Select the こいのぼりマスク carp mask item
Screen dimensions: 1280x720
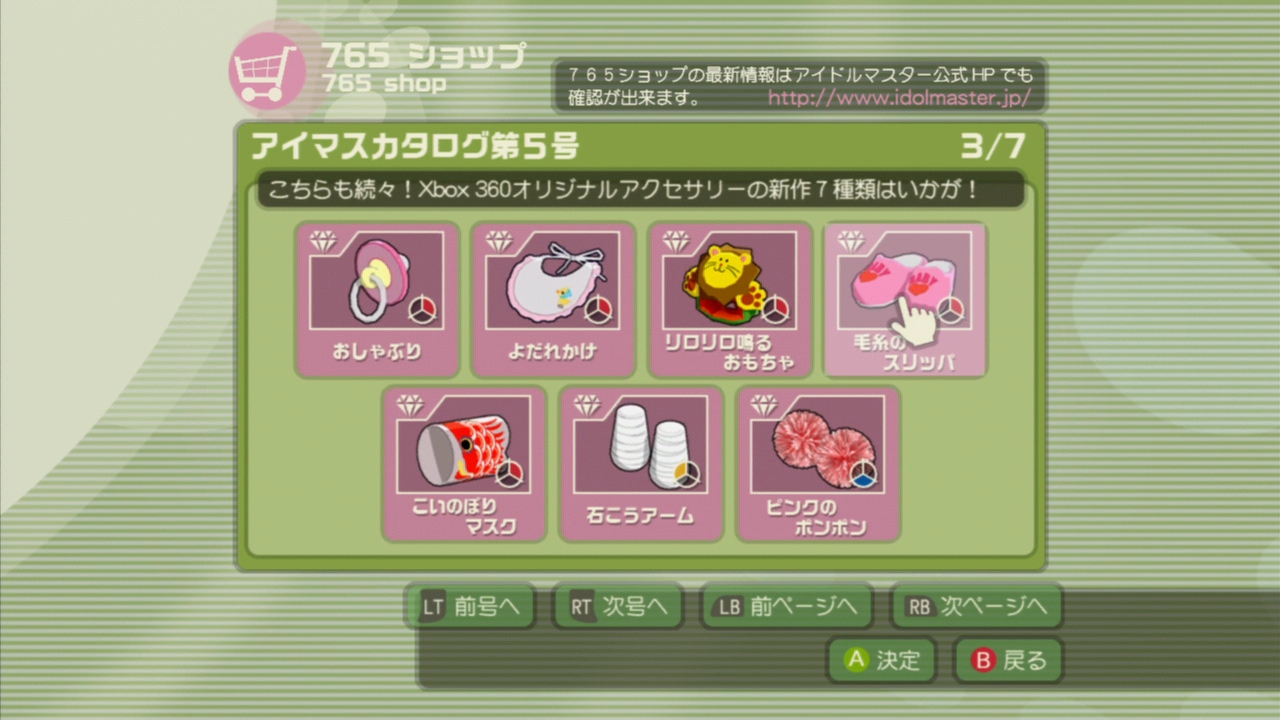point(464,464)
